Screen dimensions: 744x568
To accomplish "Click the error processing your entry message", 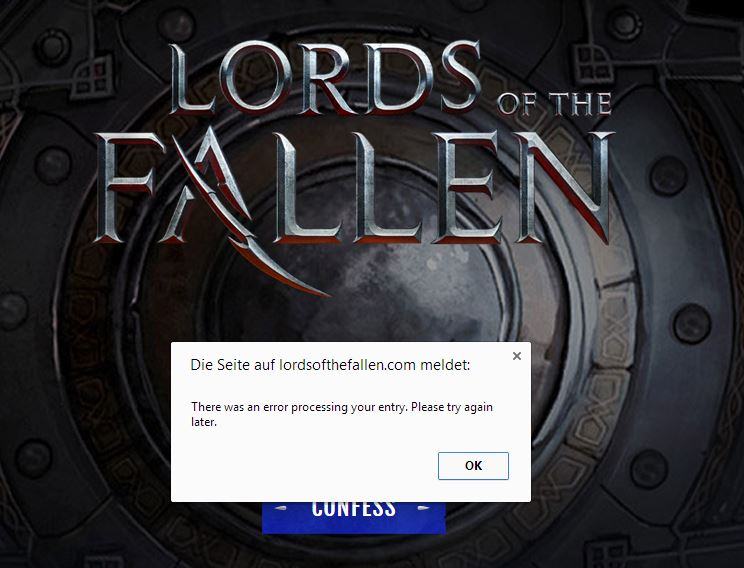I will point(342,414).
